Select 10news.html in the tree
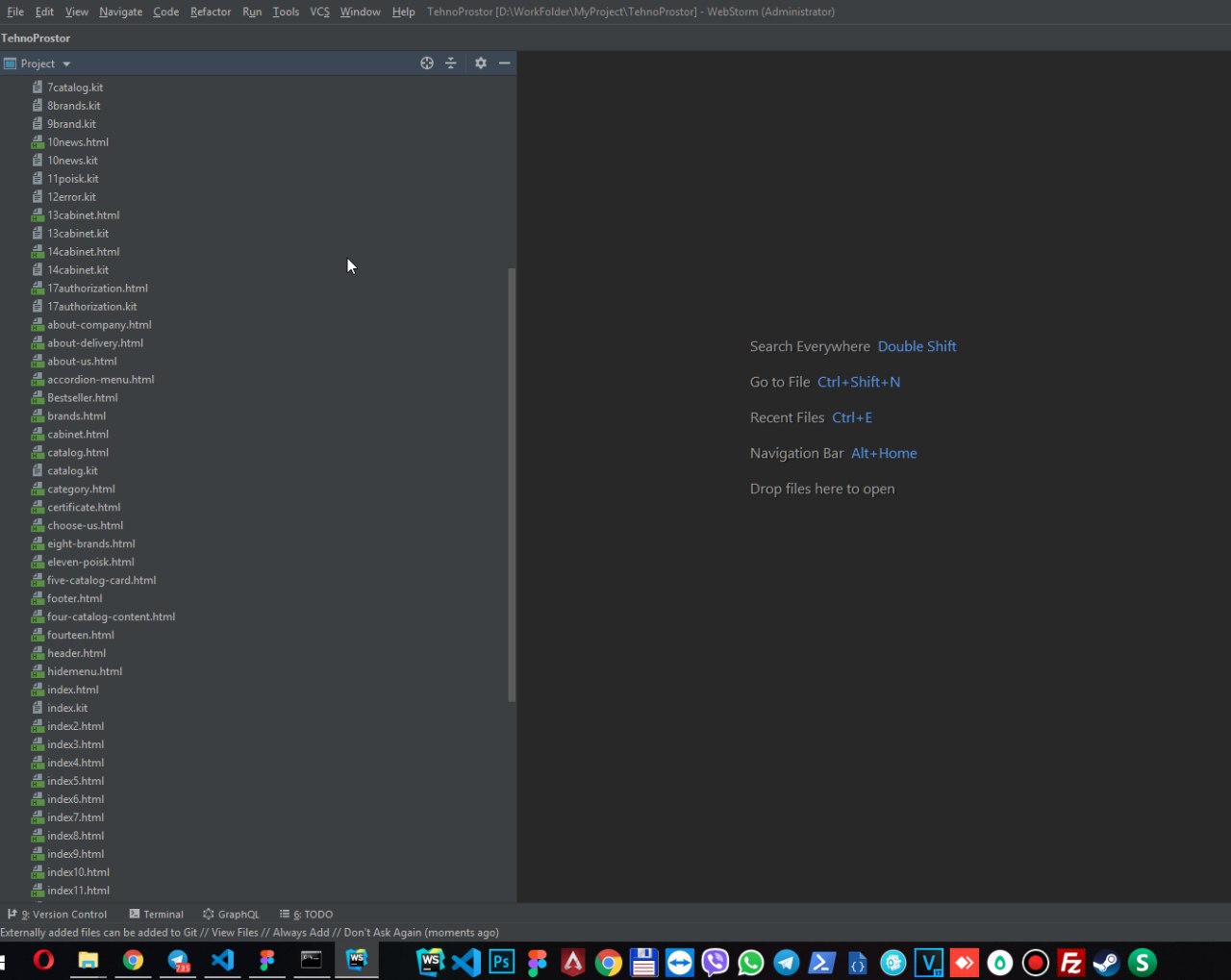Viewport: 1231px width, 980px height. click(x=78, y=142)
